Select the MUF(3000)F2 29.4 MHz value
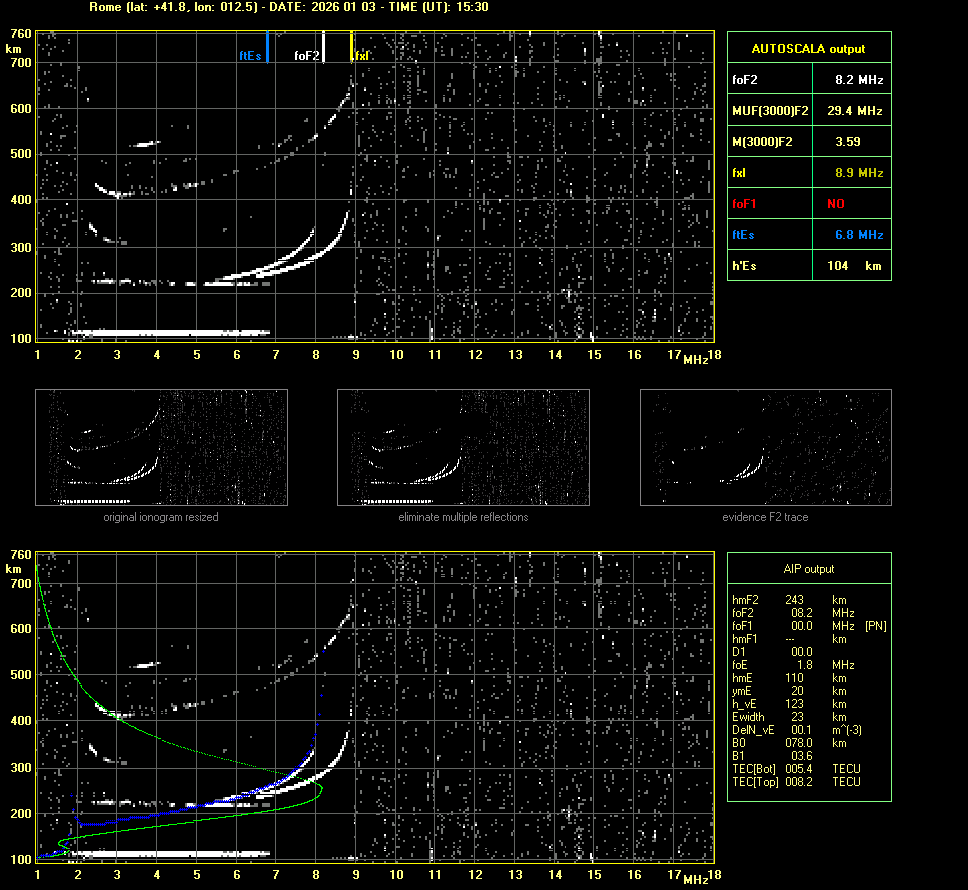This screenshot has width=968, height=890. [859, 110]
